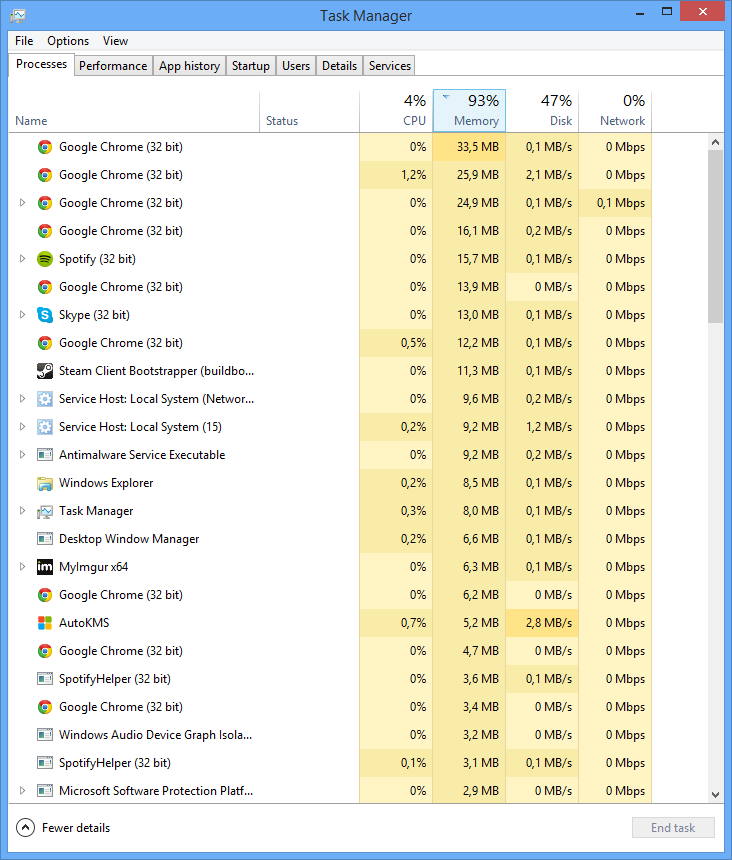Click the MyImgur x64 icon

[44, 567]
